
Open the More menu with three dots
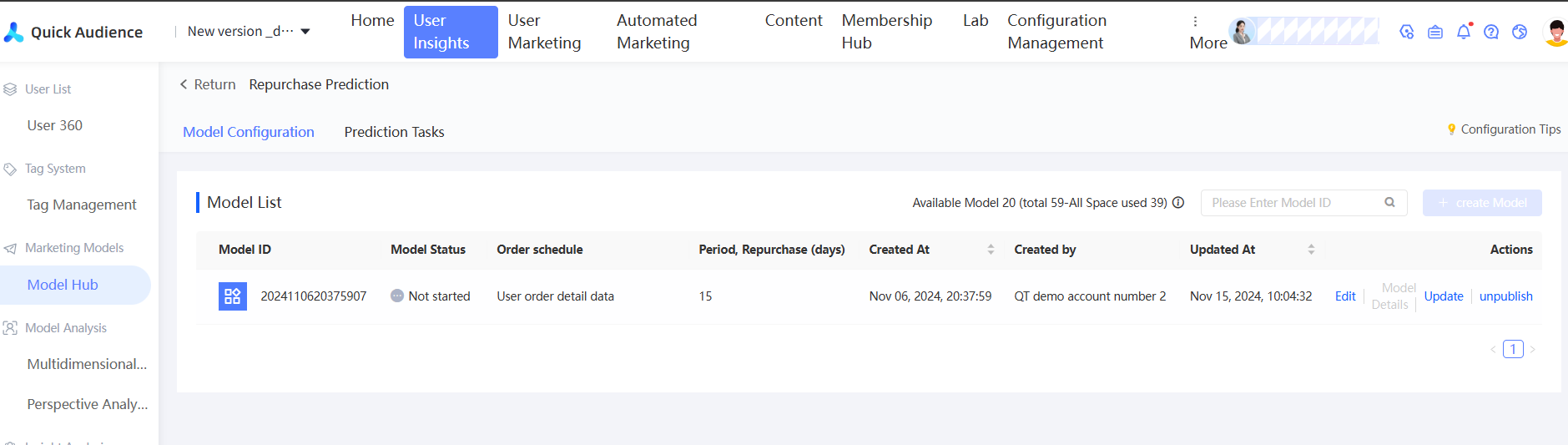click(1208, 32)
